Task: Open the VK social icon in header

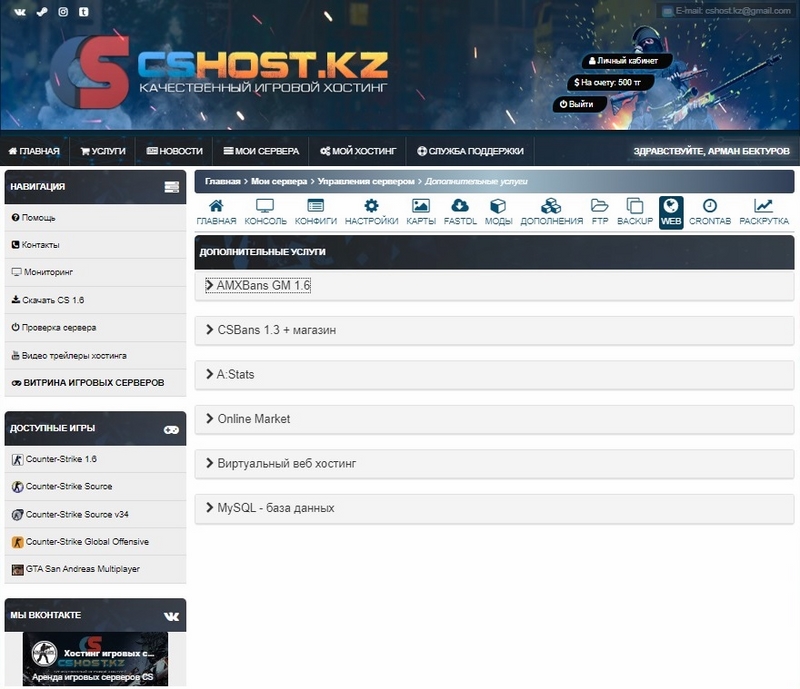Action: point(20,12)
